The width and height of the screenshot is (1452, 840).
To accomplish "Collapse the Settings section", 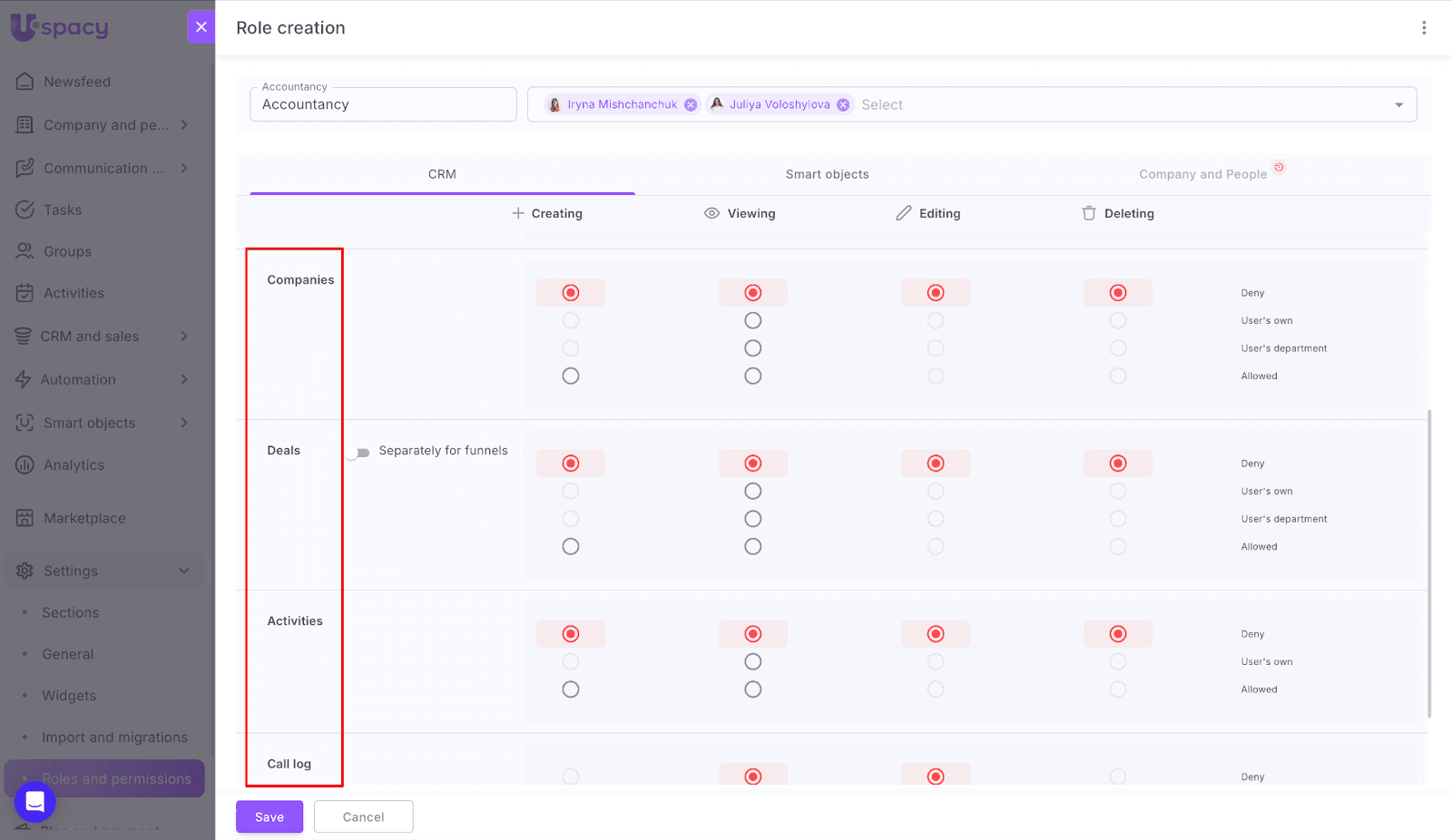I will pos(184,571).
